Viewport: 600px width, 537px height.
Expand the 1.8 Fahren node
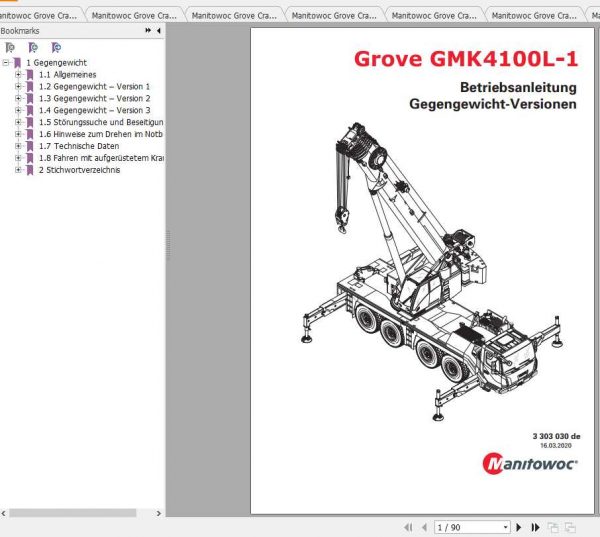tap(18, 157)
